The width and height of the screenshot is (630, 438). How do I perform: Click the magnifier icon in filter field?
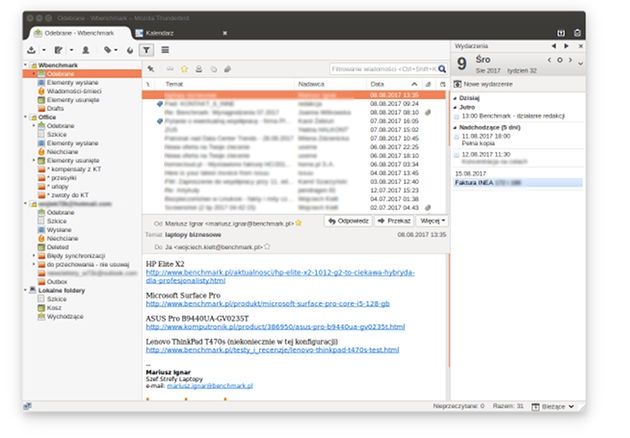(x=442, y=69)
